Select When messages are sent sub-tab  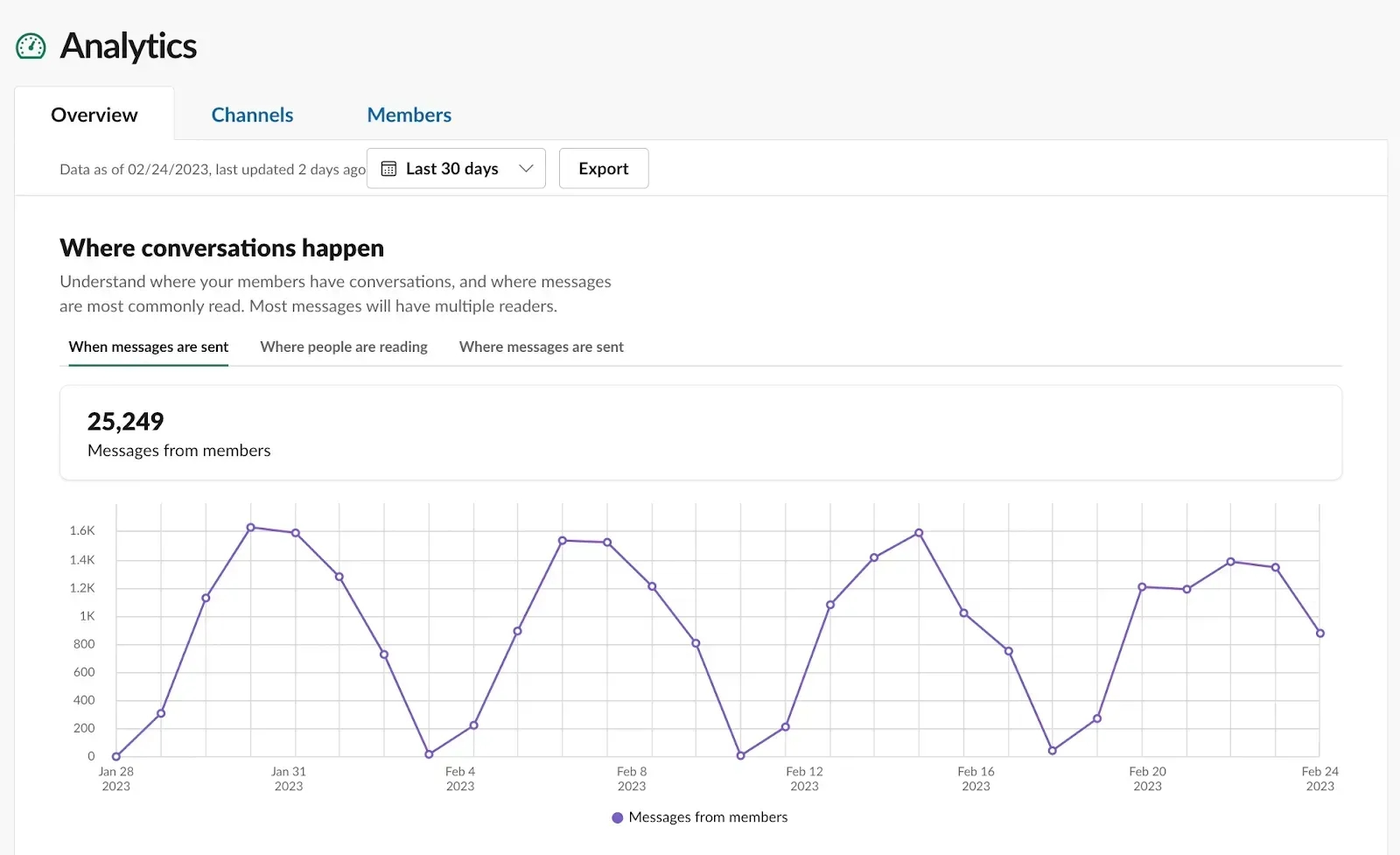tap(149, 347)
